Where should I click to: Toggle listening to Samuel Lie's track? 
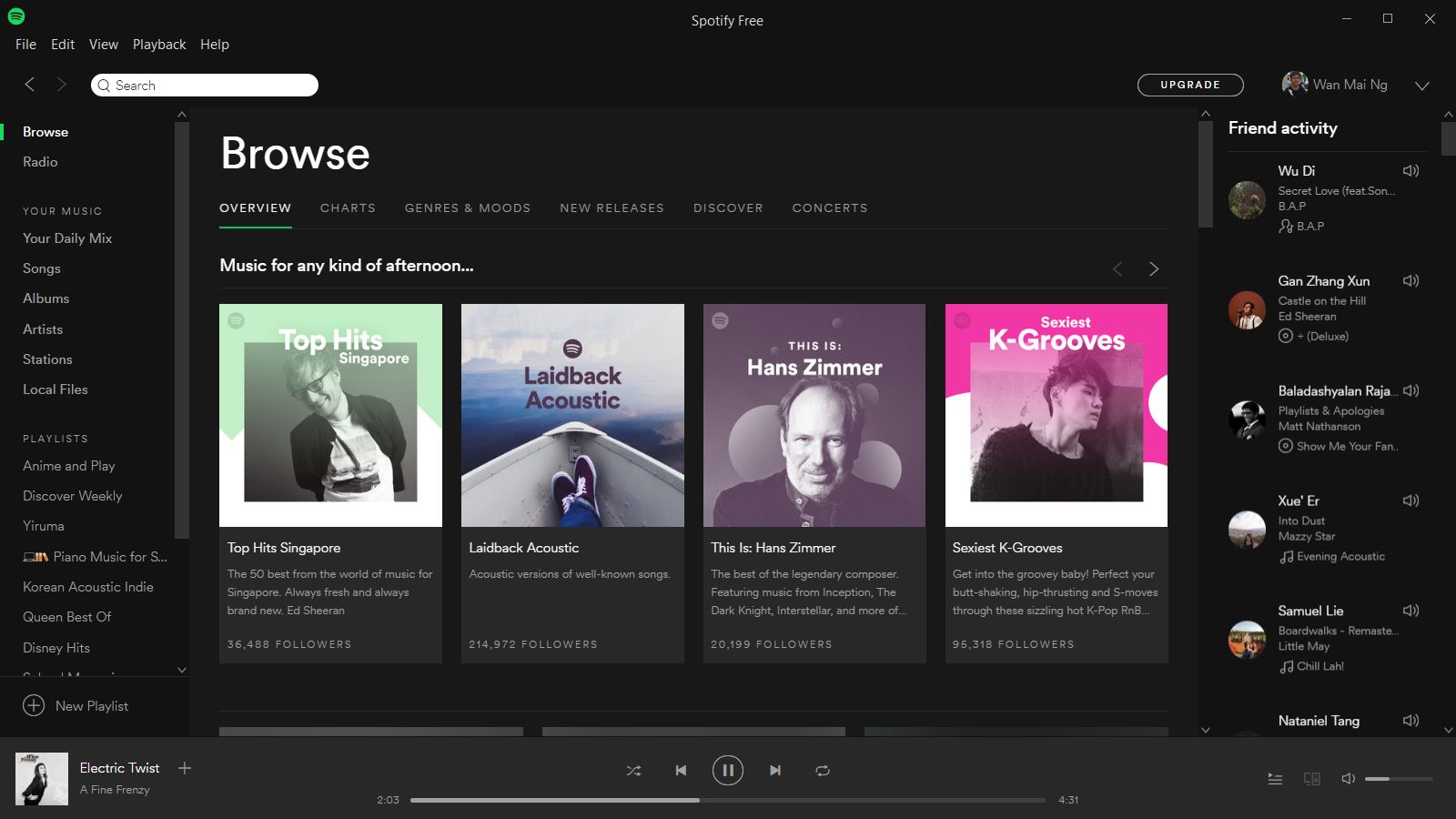pyautogui.click(x=1411, y=610)
